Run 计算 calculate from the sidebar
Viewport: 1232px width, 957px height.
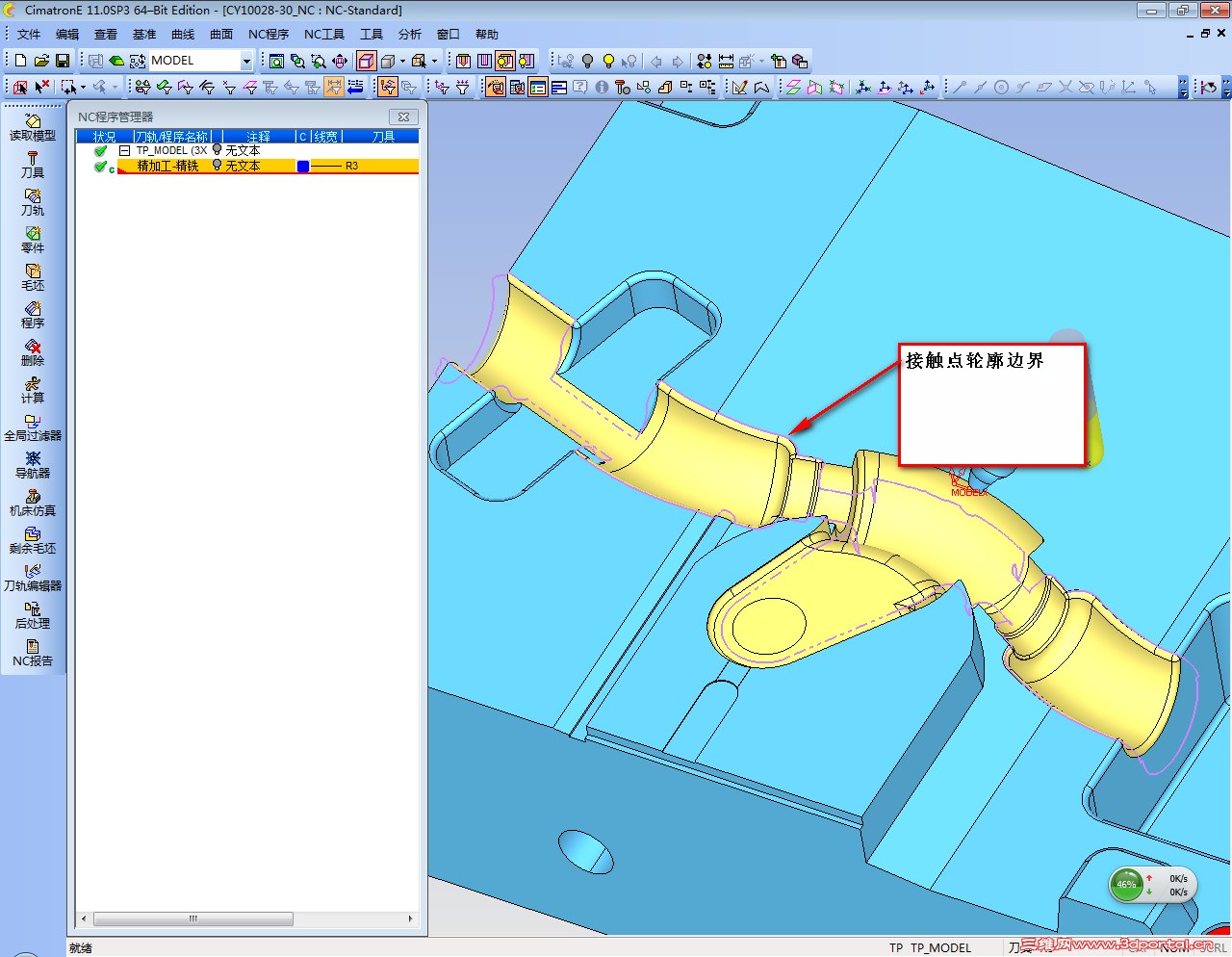click(33, 390)
